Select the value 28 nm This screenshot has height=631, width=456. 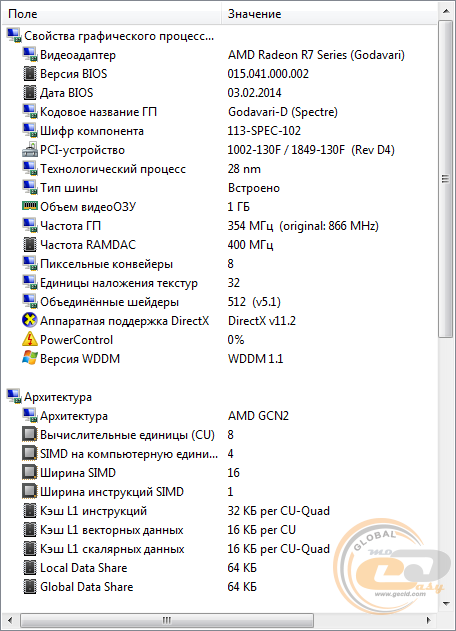pos(244,169)
